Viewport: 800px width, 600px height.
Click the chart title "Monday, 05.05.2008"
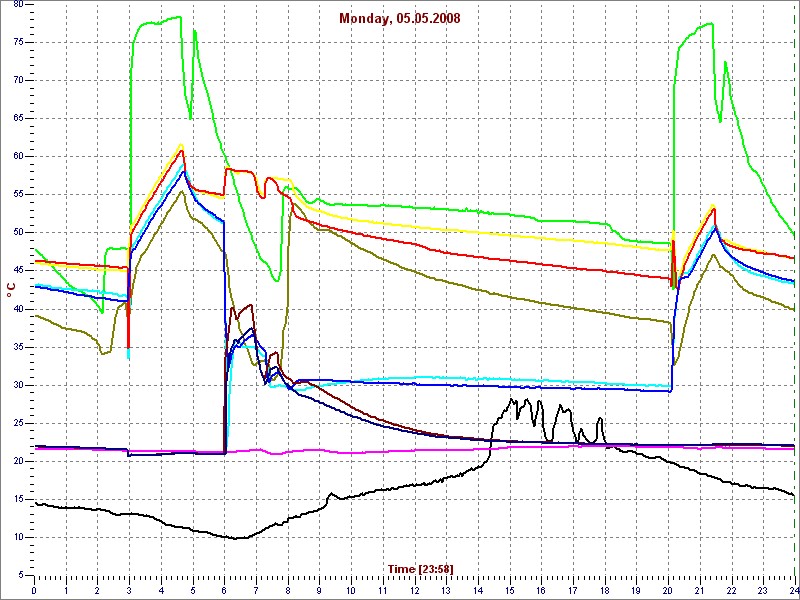point(399,19)
